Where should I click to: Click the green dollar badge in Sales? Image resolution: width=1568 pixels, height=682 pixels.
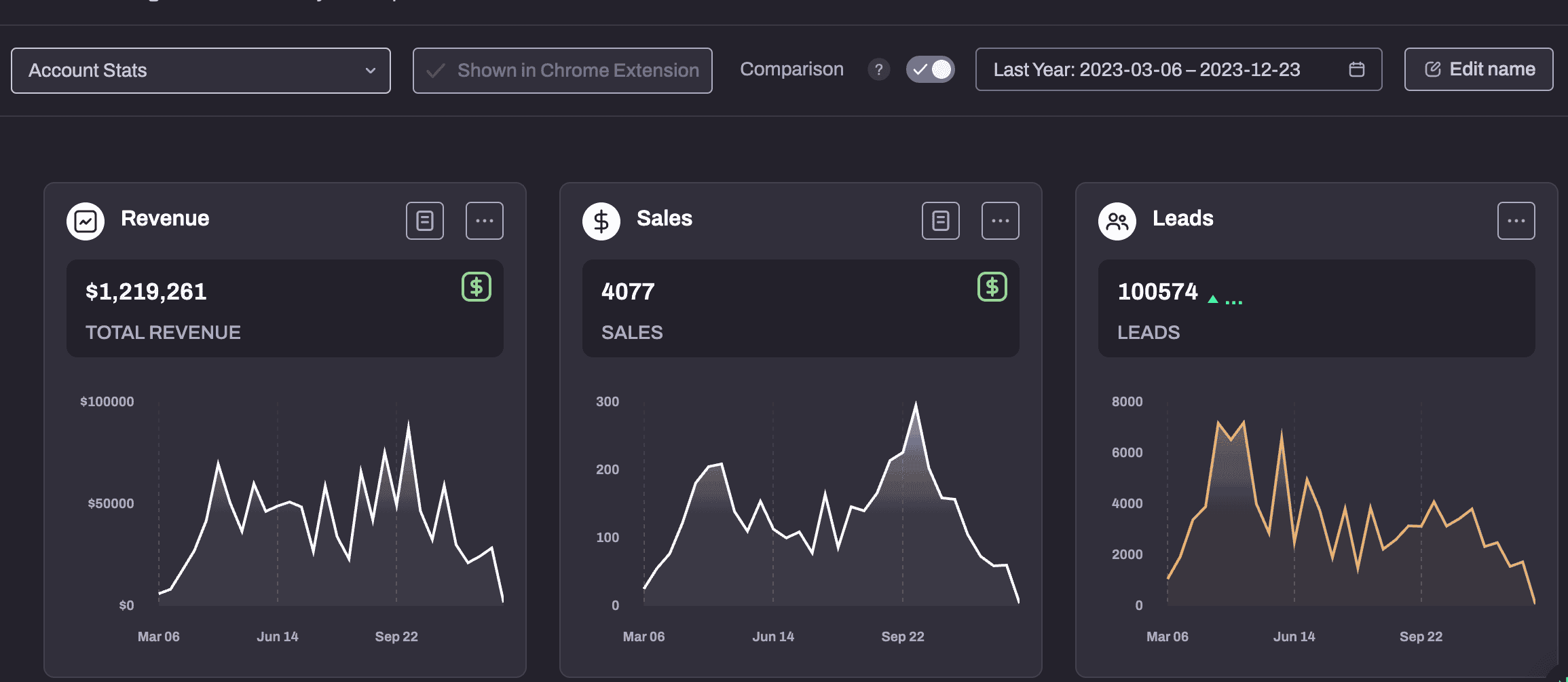[992, 287]
